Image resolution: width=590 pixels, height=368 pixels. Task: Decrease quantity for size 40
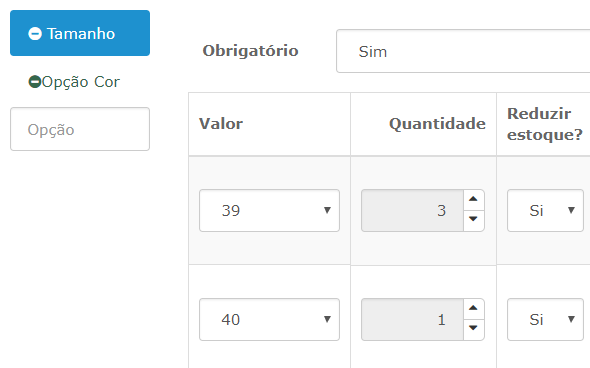[473, 329]
